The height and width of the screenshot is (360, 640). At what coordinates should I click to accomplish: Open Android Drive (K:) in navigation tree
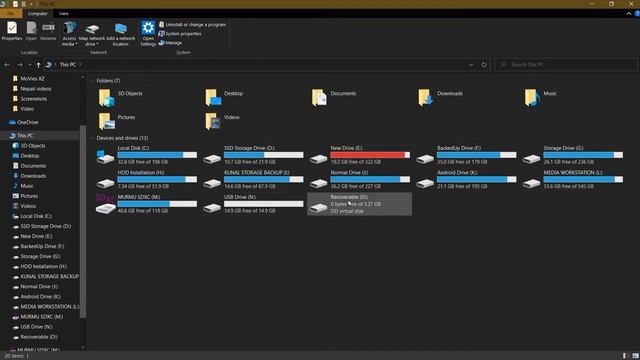click(x=40, y=297)
